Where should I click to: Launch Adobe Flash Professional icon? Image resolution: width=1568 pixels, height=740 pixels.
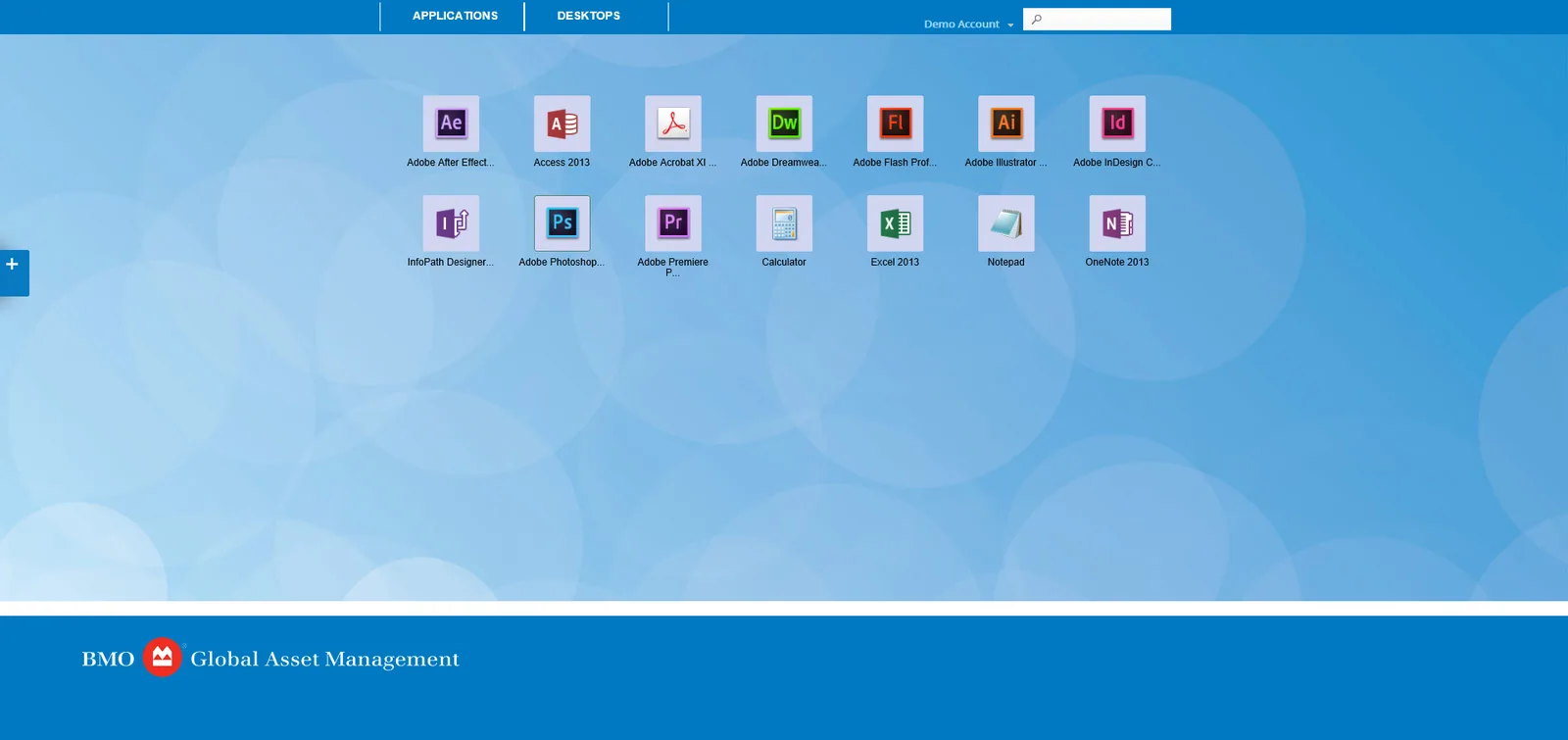(895, 123)
